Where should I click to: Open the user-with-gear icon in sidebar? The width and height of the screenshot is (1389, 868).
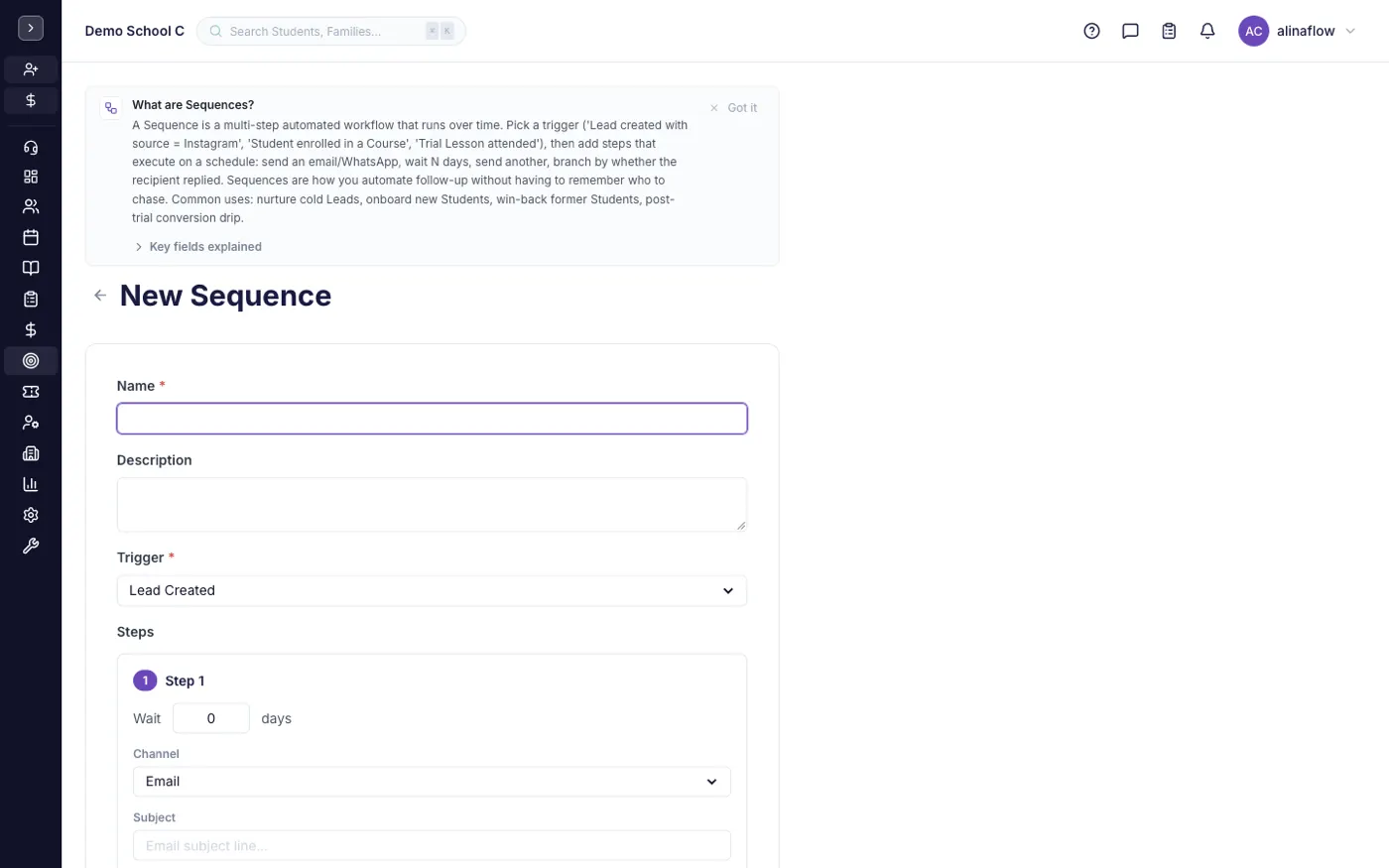[31, 423]
